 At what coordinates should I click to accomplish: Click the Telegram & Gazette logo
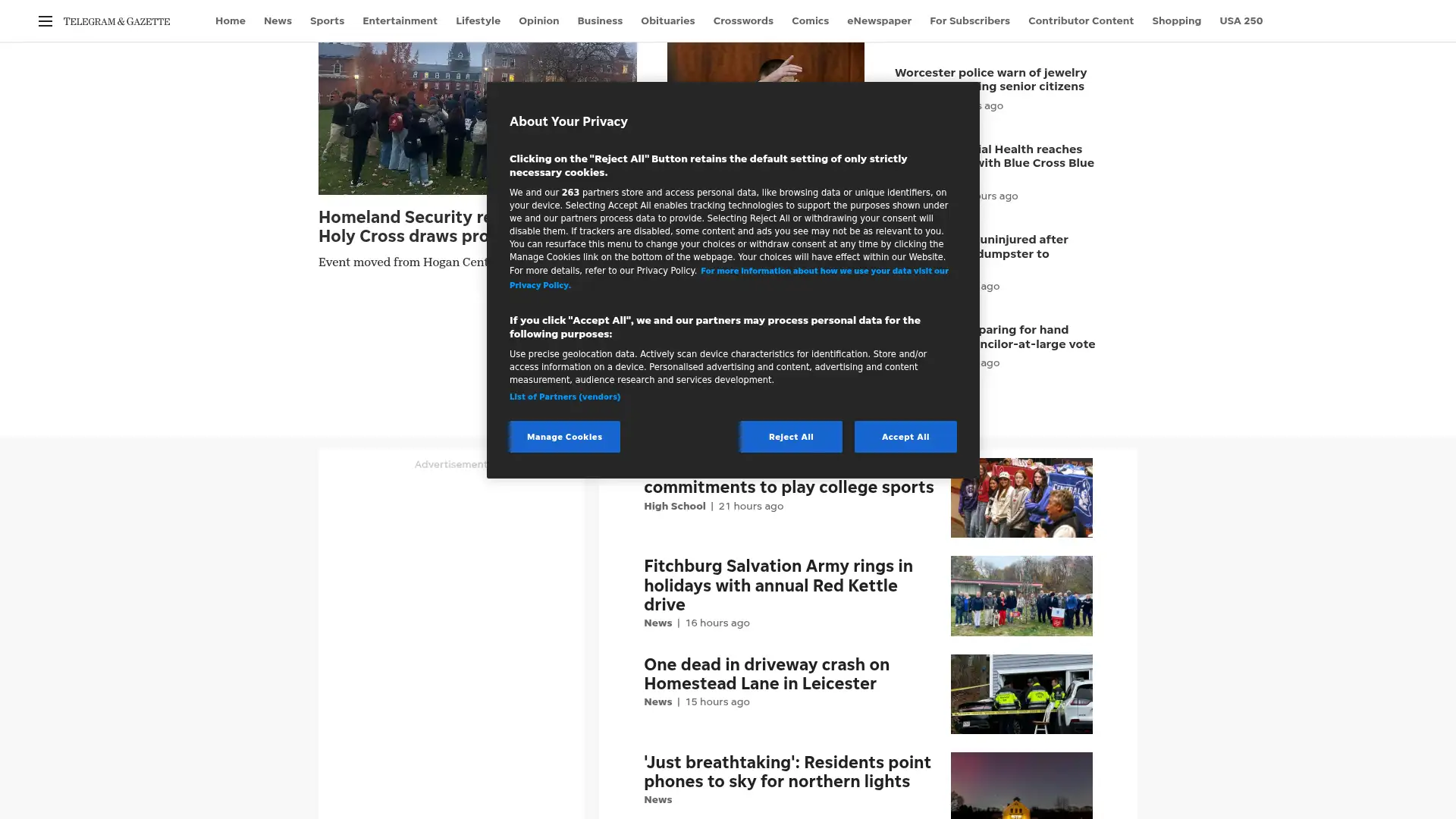click(x=115, y=21)
